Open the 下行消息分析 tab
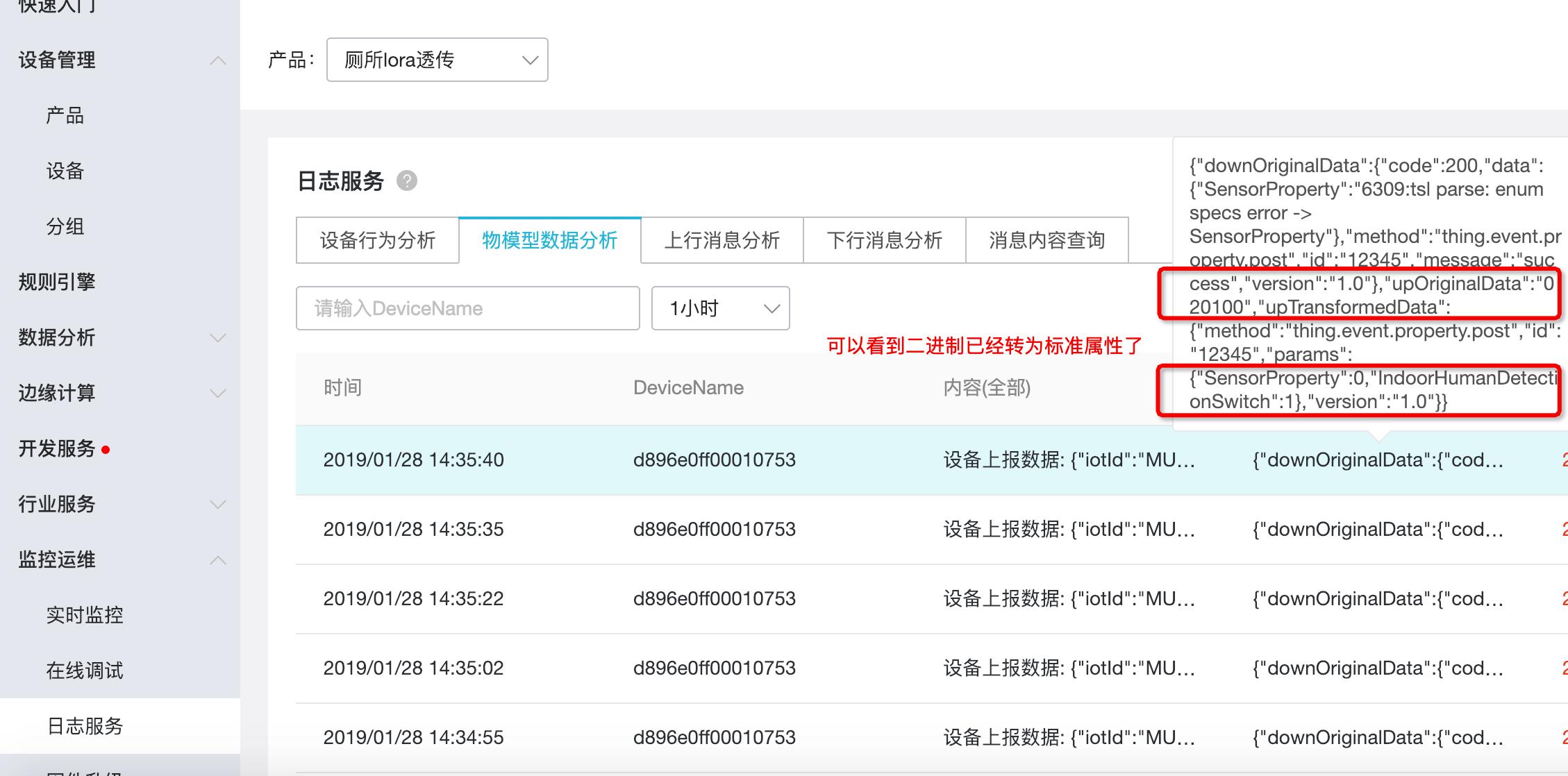Viewport: 1568px width, 776px height. coord(885,240)
